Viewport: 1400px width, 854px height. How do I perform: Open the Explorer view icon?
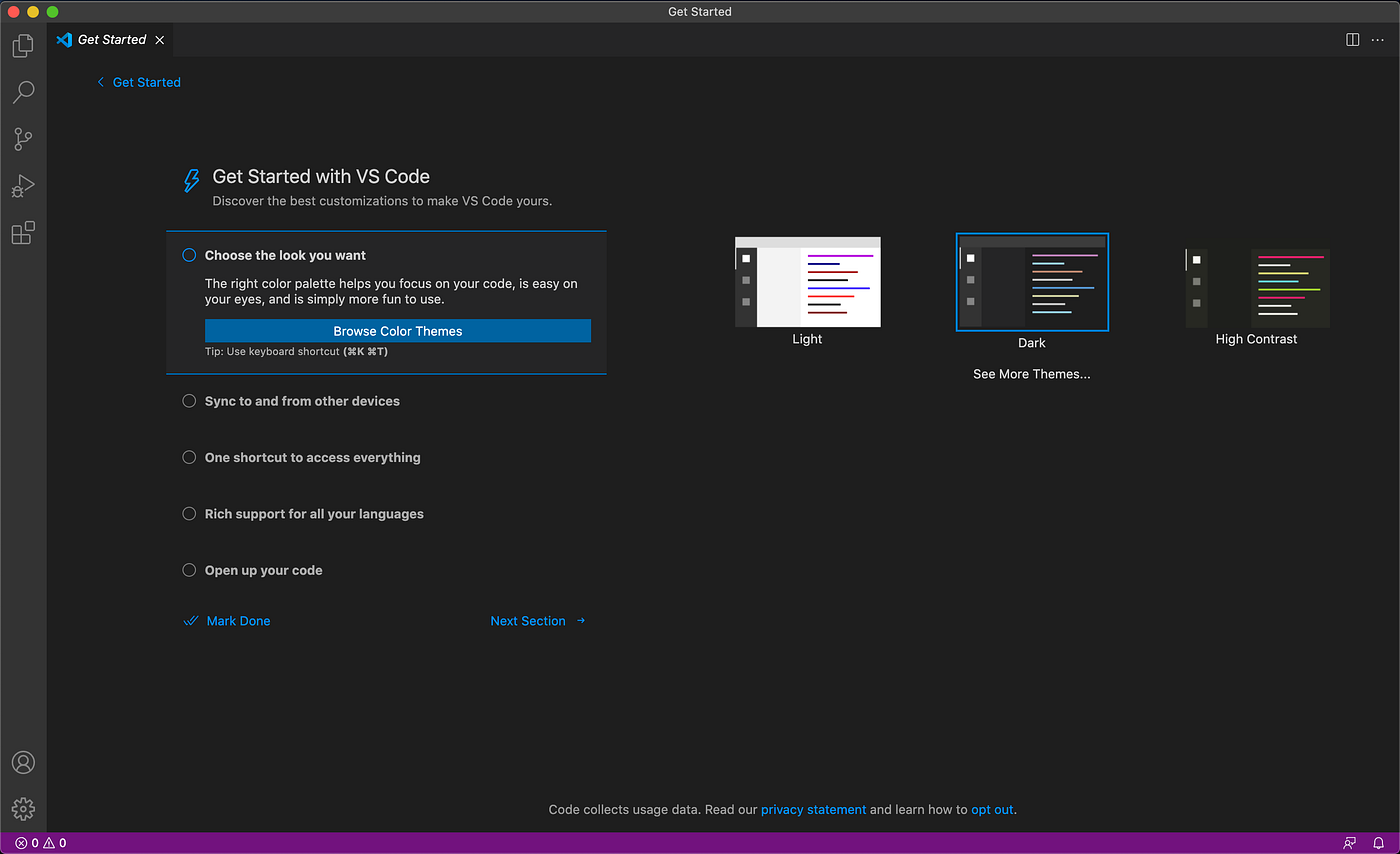22,45
